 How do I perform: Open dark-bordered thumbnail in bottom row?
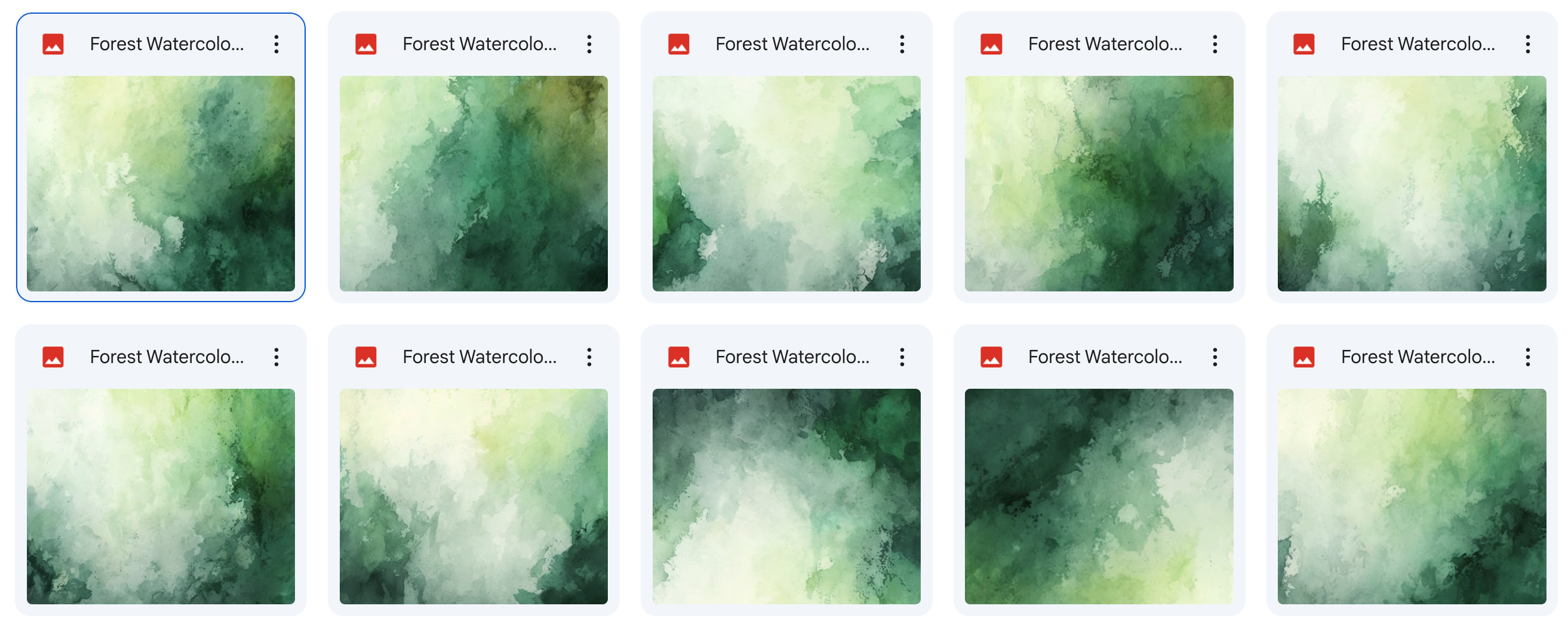(786, 496)
